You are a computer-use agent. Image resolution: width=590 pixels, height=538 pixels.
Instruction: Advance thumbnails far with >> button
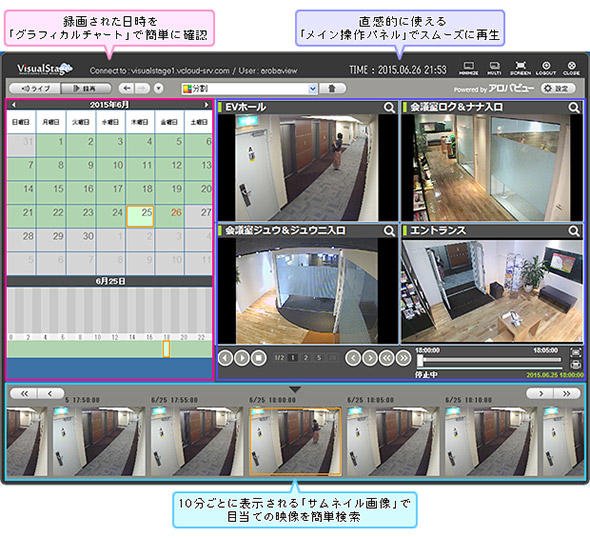pos(567,394)
